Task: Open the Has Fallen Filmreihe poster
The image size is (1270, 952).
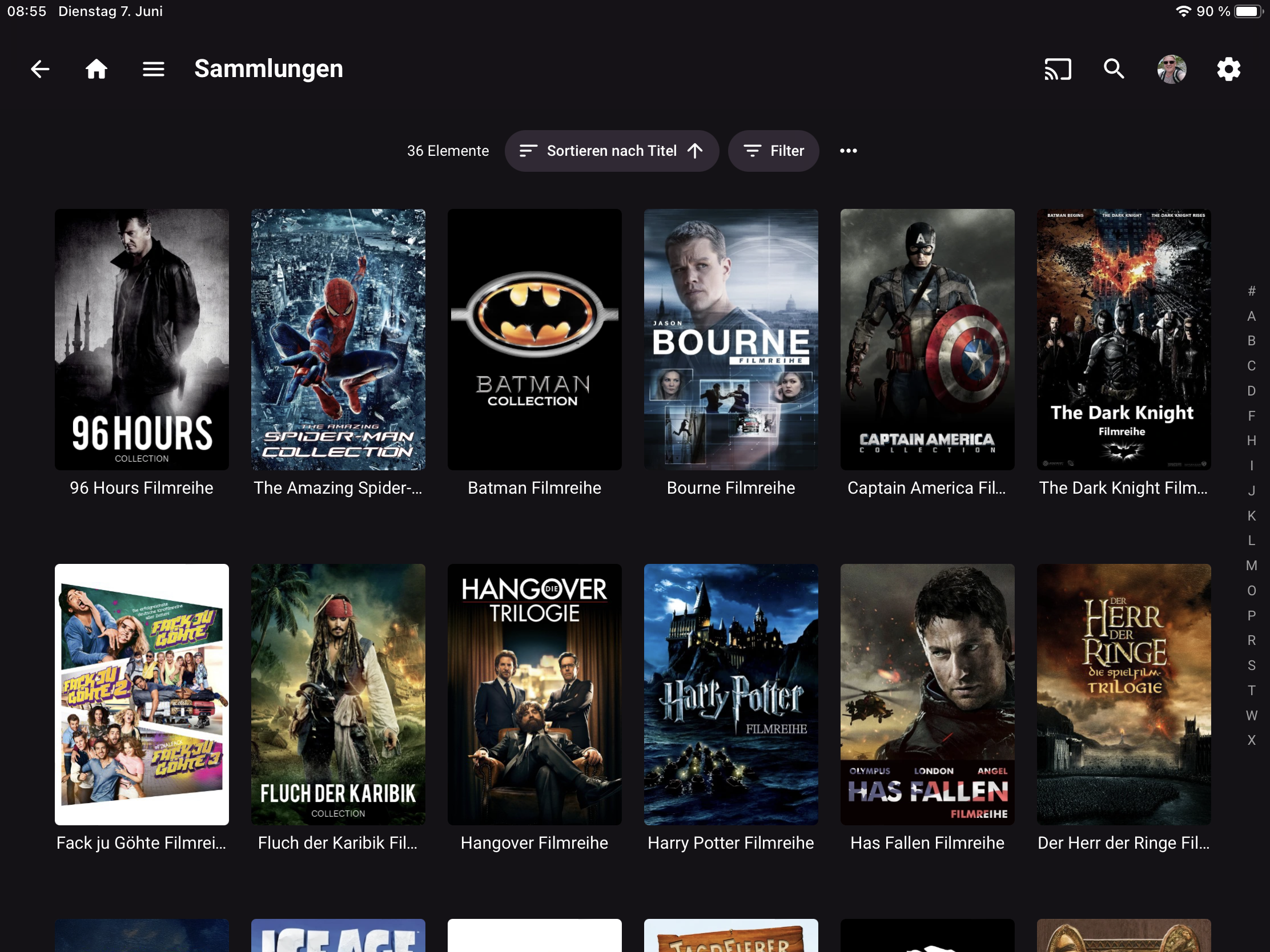Action: pos(927,695)
